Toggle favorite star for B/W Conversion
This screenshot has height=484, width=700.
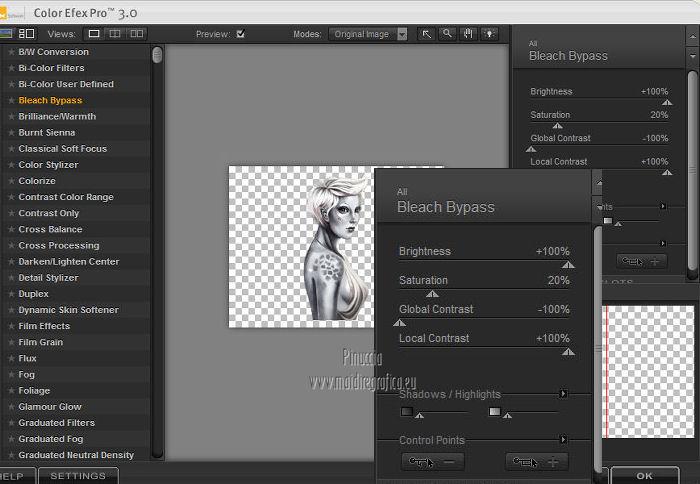point(11,52)
